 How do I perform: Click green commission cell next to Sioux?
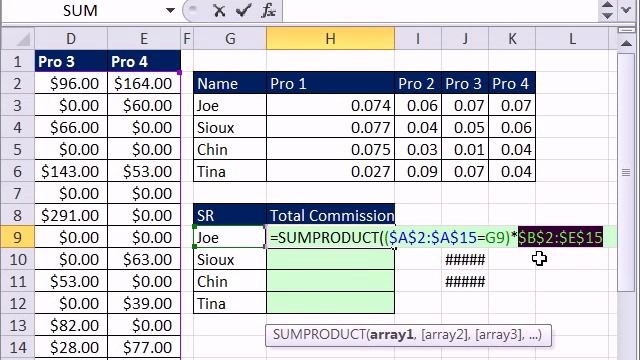331,259
